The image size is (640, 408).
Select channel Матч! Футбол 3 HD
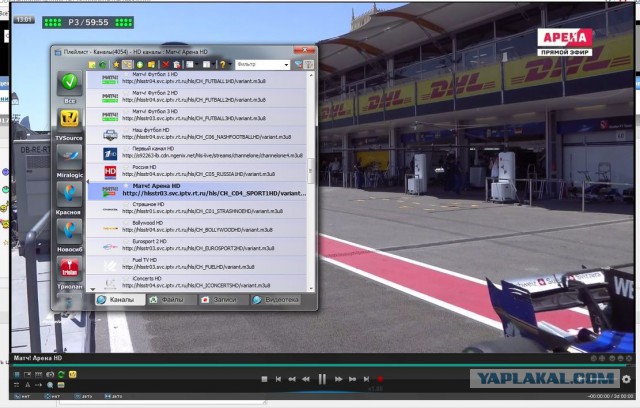pos(196,115)
